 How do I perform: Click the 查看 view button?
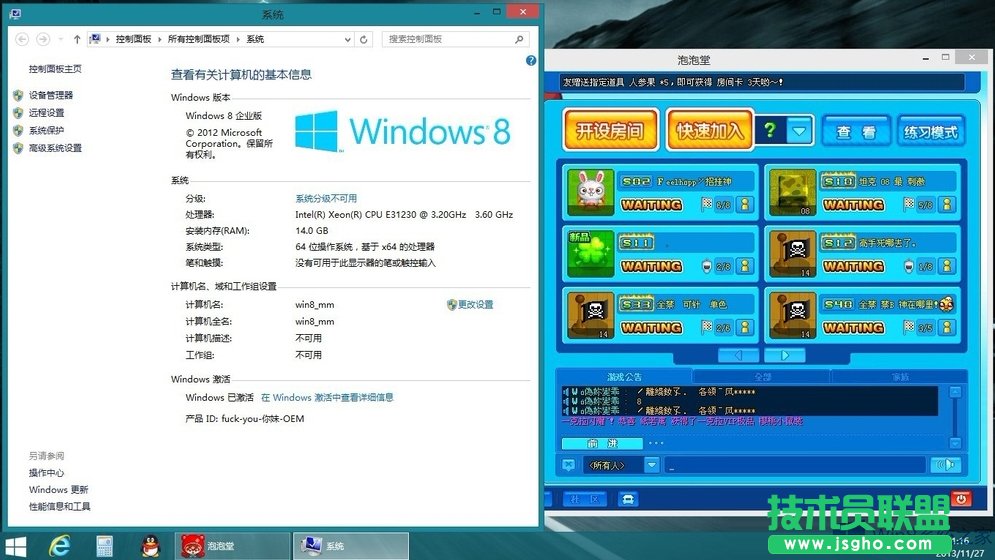pyautogui.click(x=856, y=132)
